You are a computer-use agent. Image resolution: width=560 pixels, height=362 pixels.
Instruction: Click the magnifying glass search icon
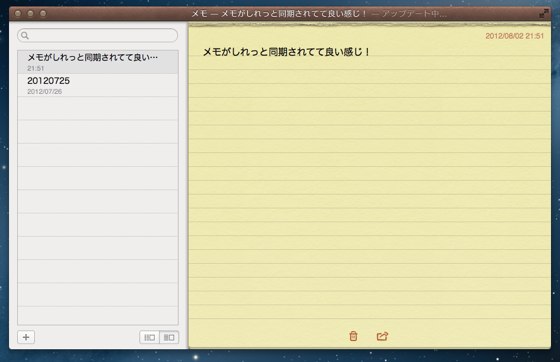coord(25,35)
